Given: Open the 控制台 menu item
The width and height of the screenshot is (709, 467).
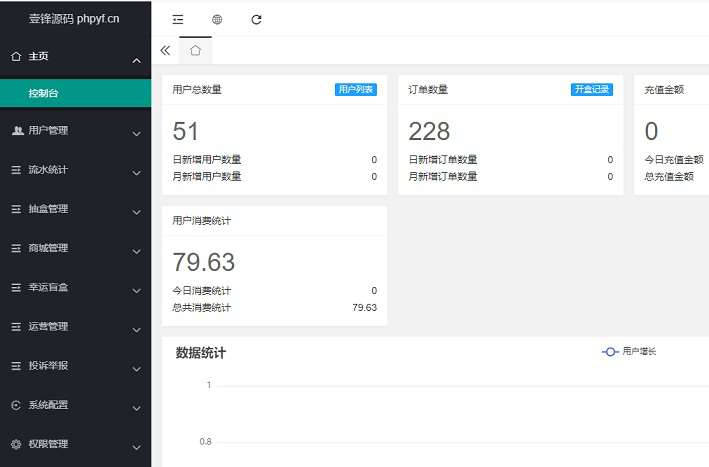Looking at the screenshot, I should click(43, 93).
